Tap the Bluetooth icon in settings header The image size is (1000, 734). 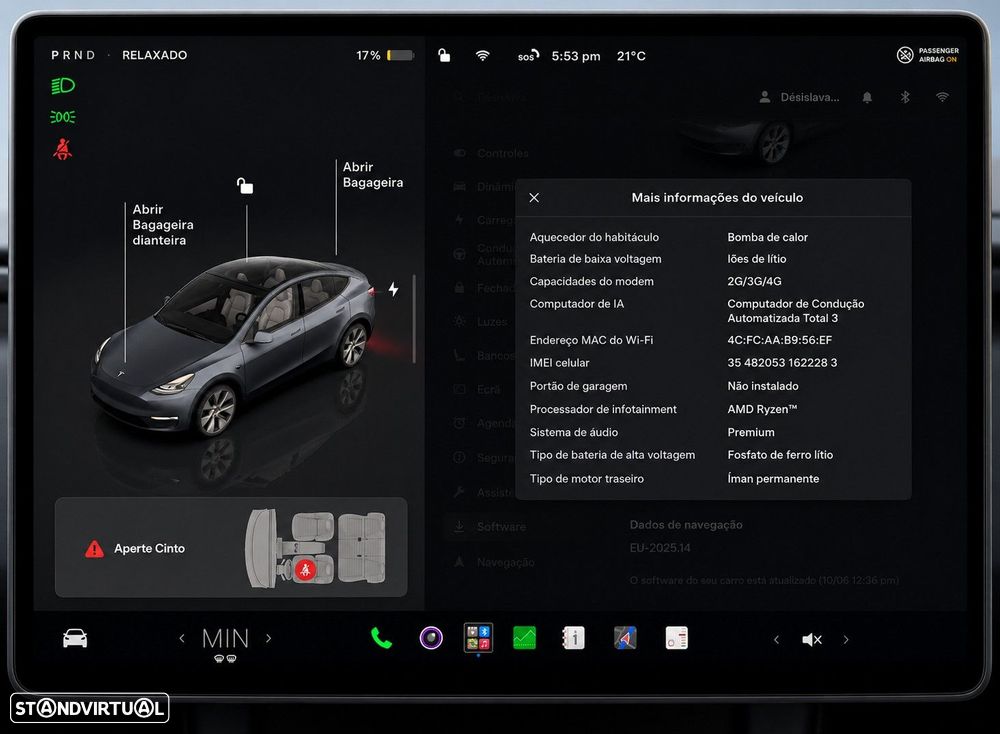(x=905, y=97)
